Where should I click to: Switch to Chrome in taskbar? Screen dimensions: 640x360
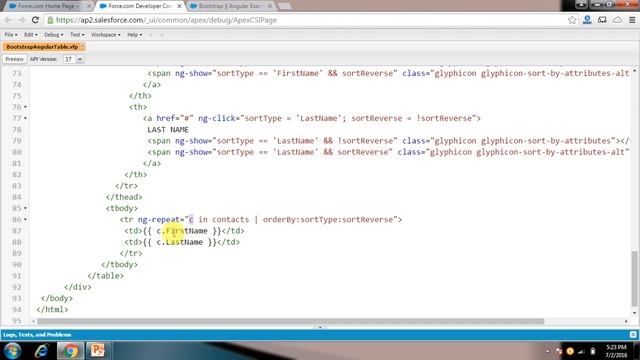pos(70,351)
